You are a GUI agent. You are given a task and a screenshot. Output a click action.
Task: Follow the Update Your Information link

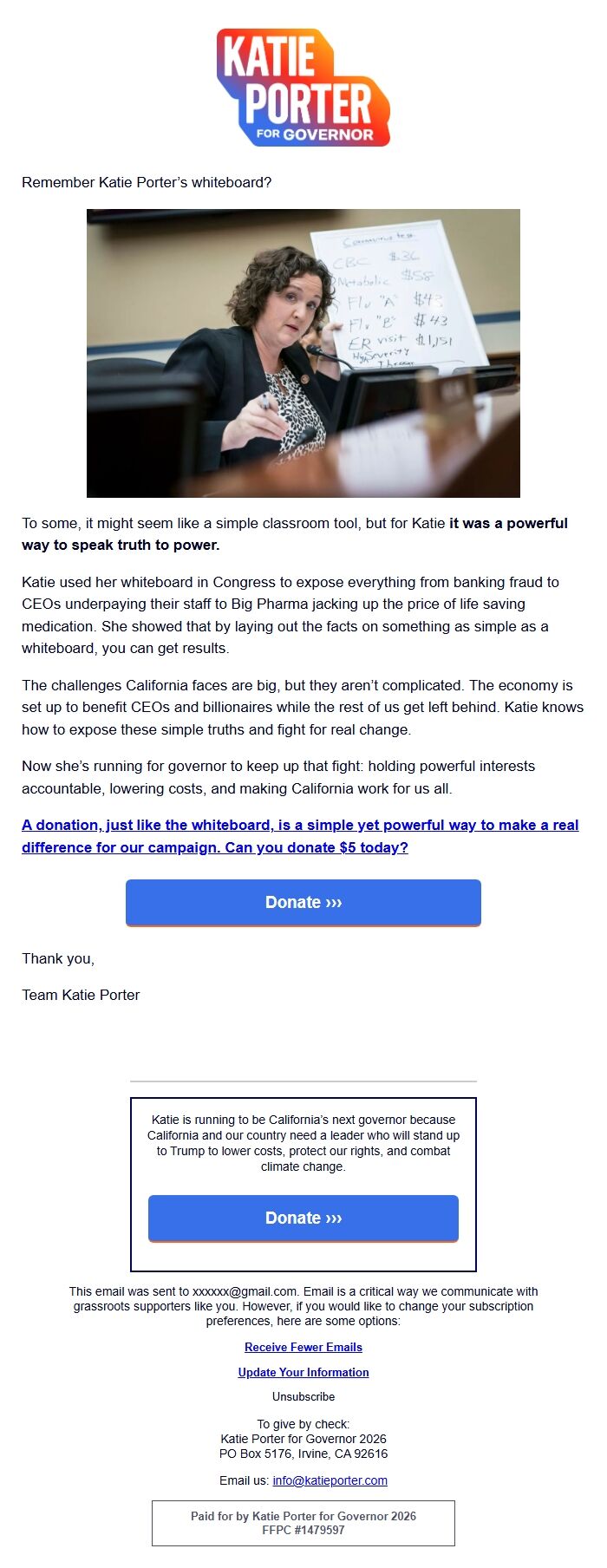(x=303, y=1372)
